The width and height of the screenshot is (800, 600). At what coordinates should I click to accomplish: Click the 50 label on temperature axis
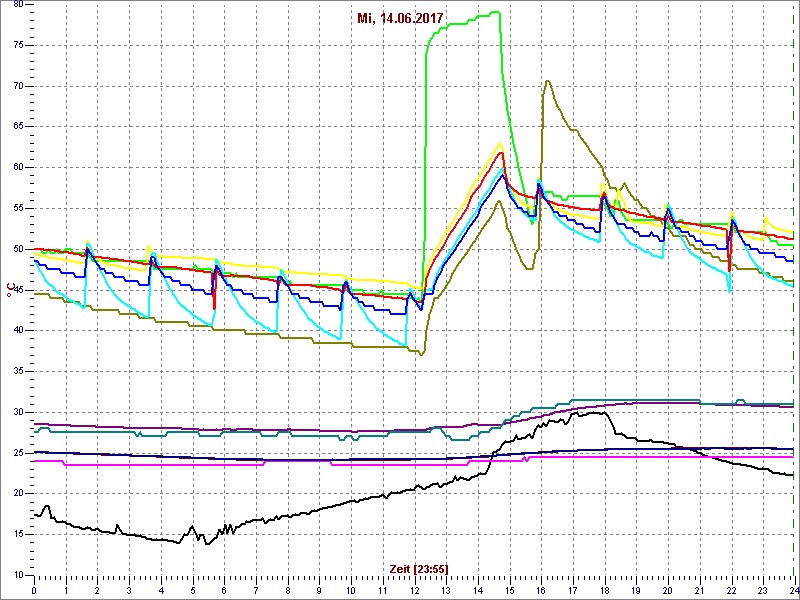[x=17, y=249]
